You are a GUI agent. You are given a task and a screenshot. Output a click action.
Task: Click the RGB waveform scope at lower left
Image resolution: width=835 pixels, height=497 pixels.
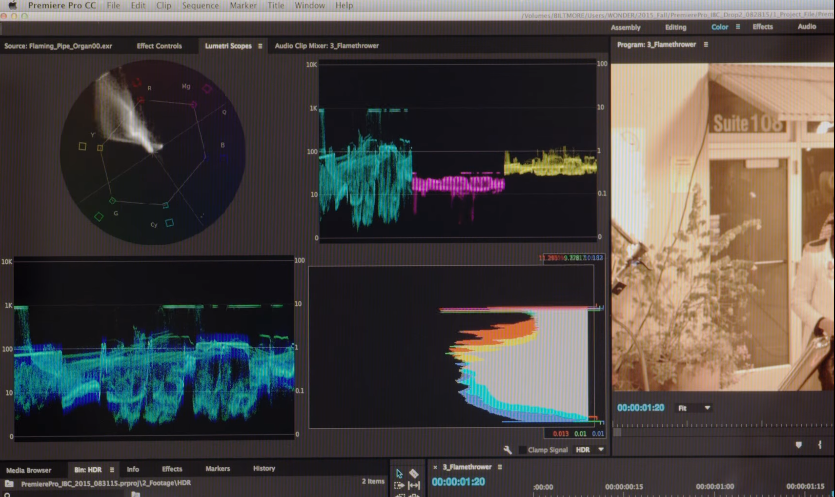point(154,348)
